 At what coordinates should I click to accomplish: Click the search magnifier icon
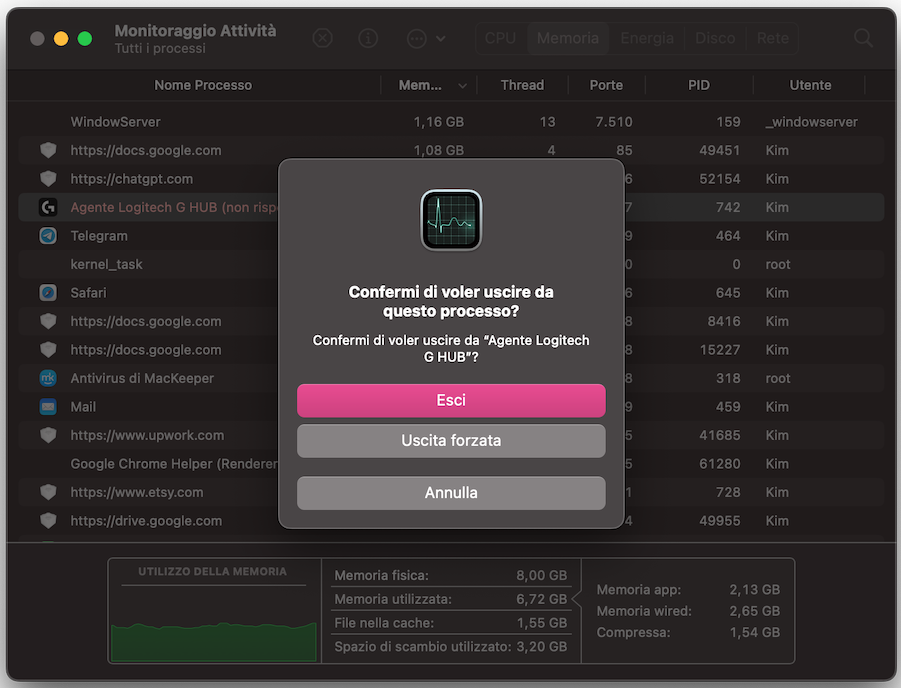coord(862,38)
